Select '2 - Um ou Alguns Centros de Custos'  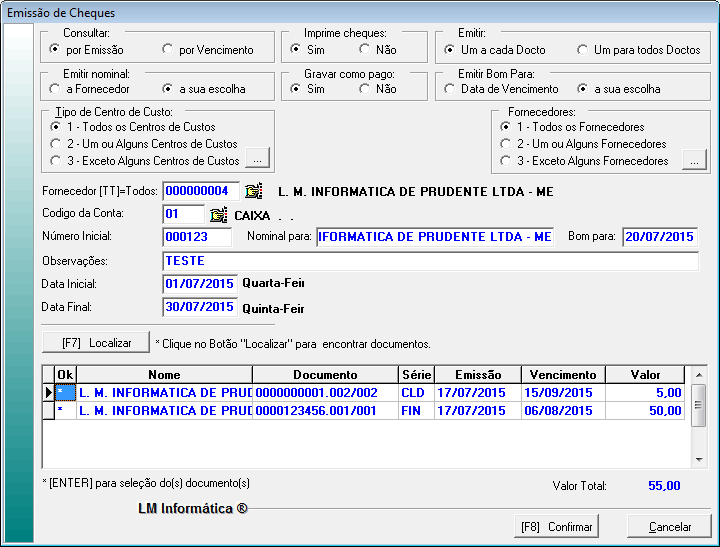pyautogui.click(x=56, y=144)
